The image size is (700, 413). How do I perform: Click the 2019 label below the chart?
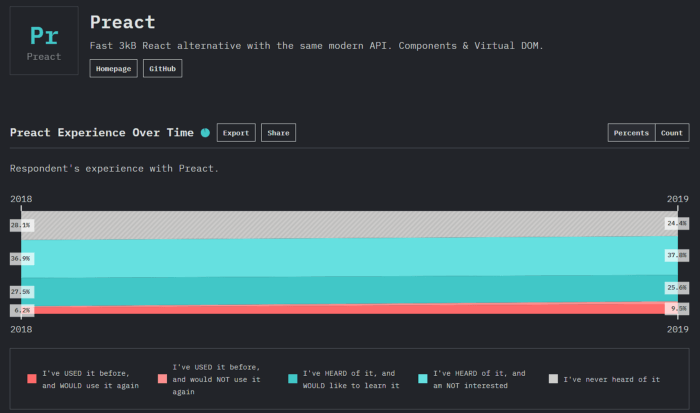[678, 329]
